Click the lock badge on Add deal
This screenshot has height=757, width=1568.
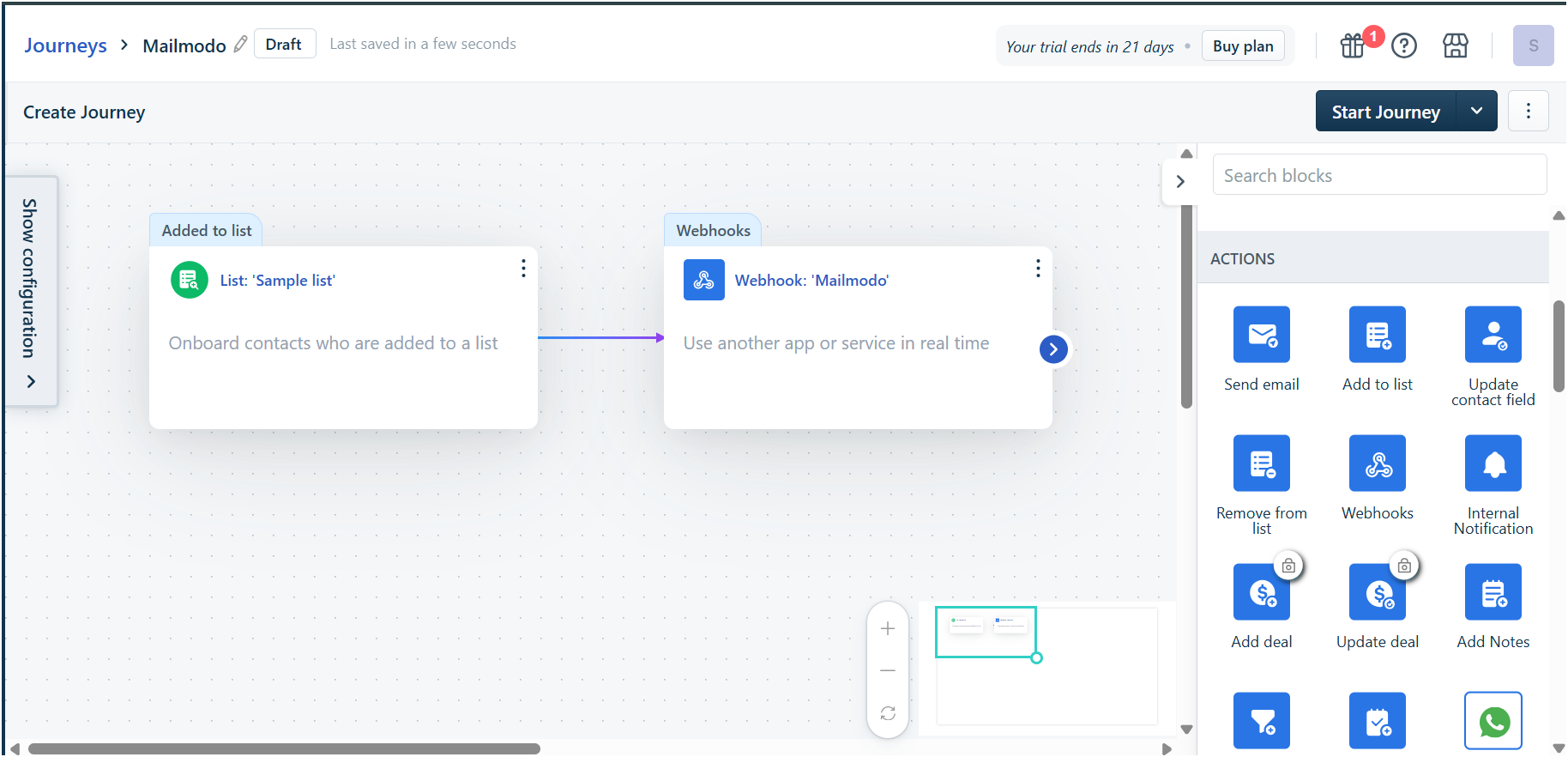coord(1288,566)
